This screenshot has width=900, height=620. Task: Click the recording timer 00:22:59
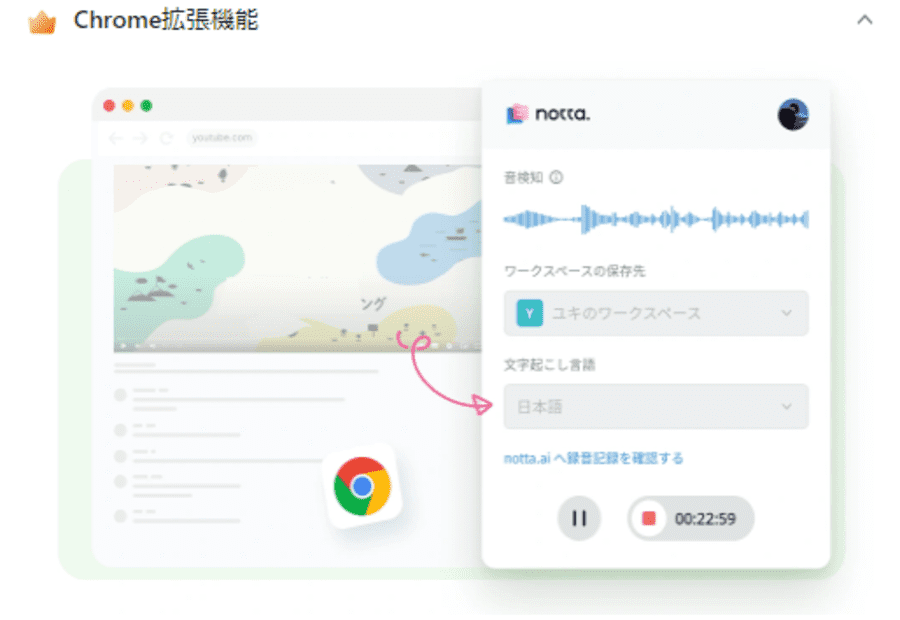pos(706,518)
